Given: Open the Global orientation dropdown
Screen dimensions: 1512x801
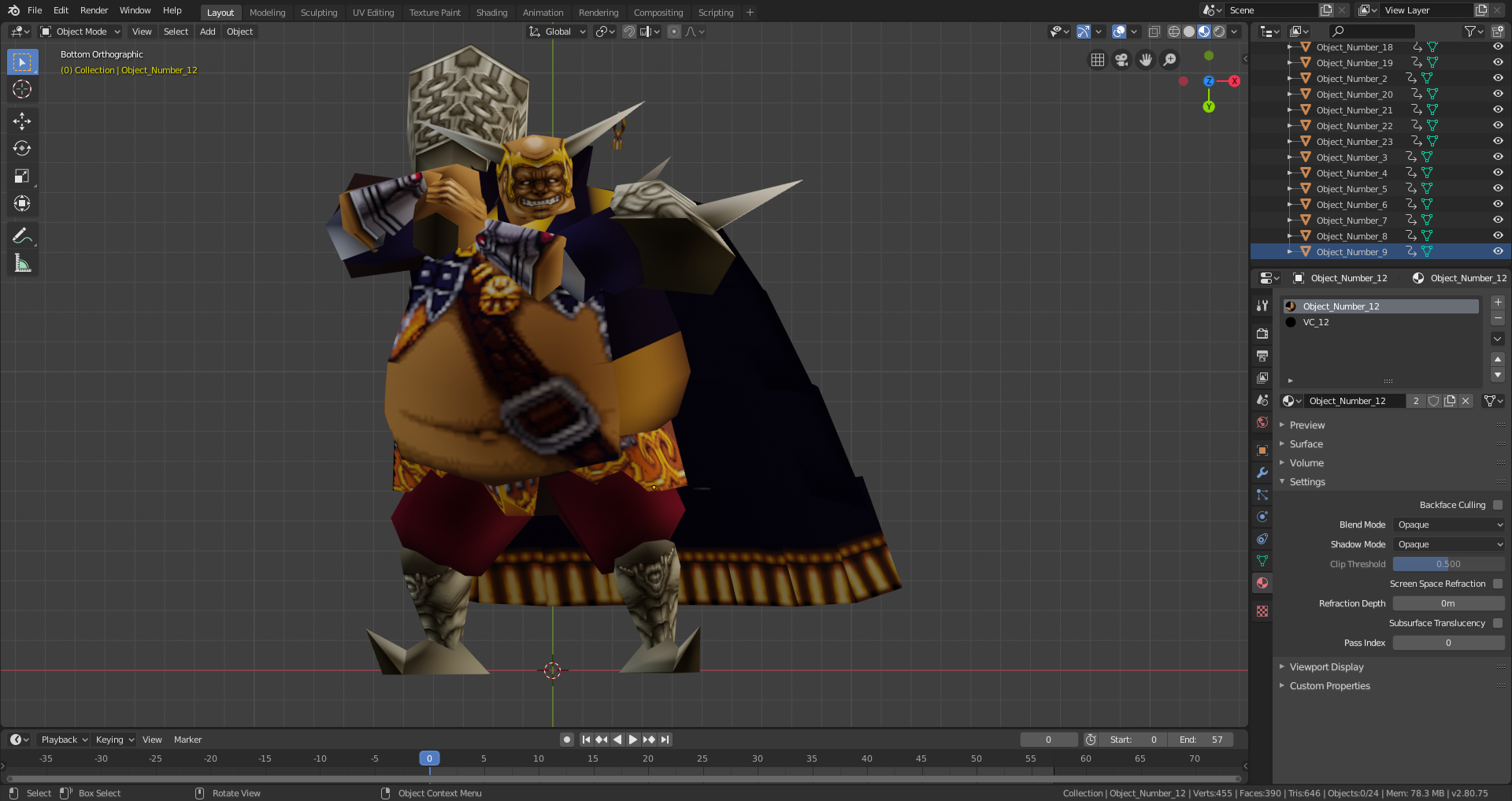Looking at the screenshot, I should click(x=558, y=32).
